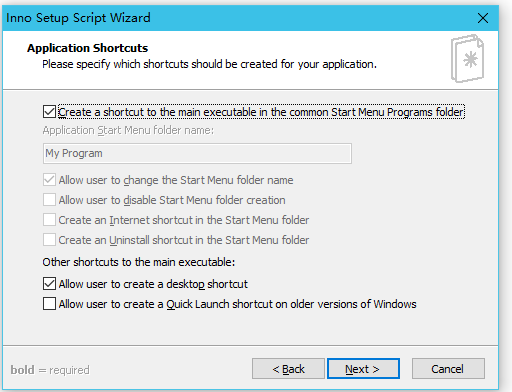Click the 'bold = required' hint text

coord(50,370)
